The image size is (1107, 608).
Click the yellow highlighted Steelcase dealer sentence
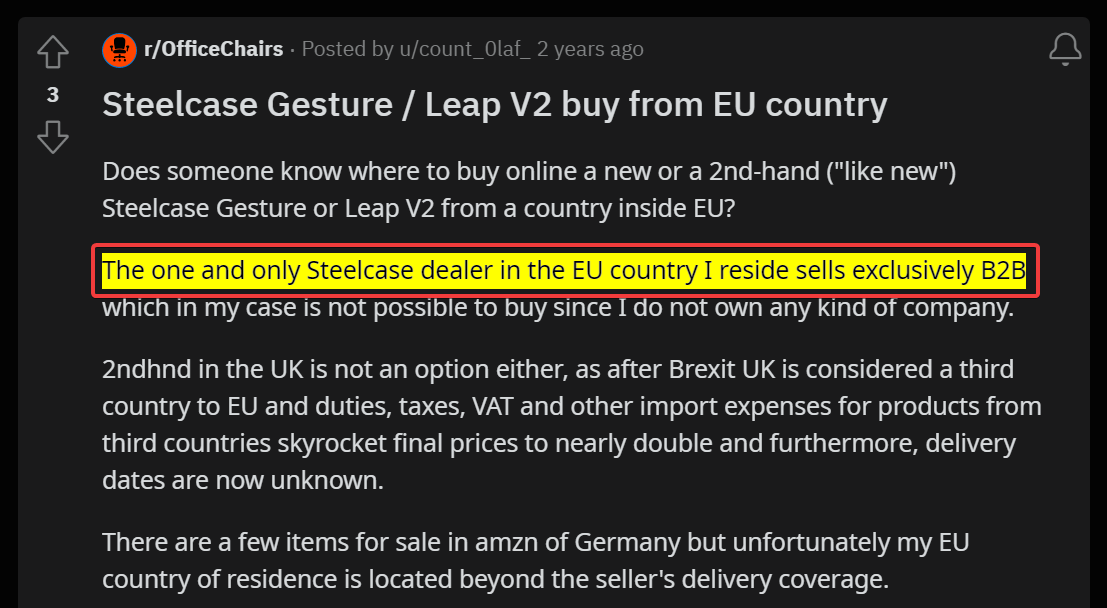click(x=564, y=270)
